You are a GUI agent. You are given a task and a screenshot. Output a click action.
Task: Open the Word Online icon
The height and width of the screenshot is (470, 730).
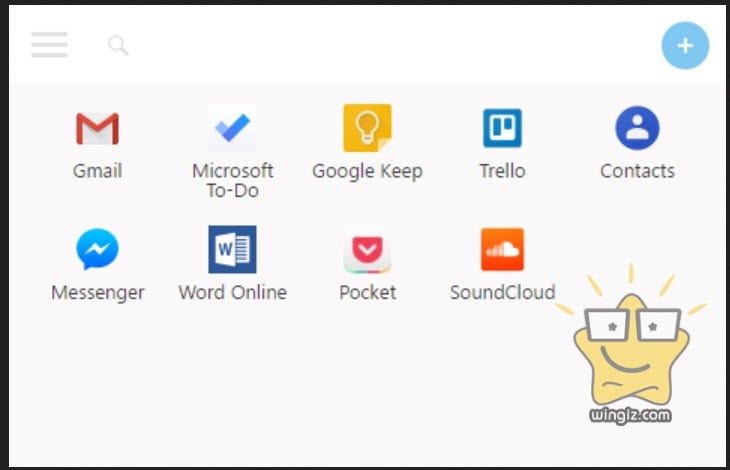pos(232,249)
